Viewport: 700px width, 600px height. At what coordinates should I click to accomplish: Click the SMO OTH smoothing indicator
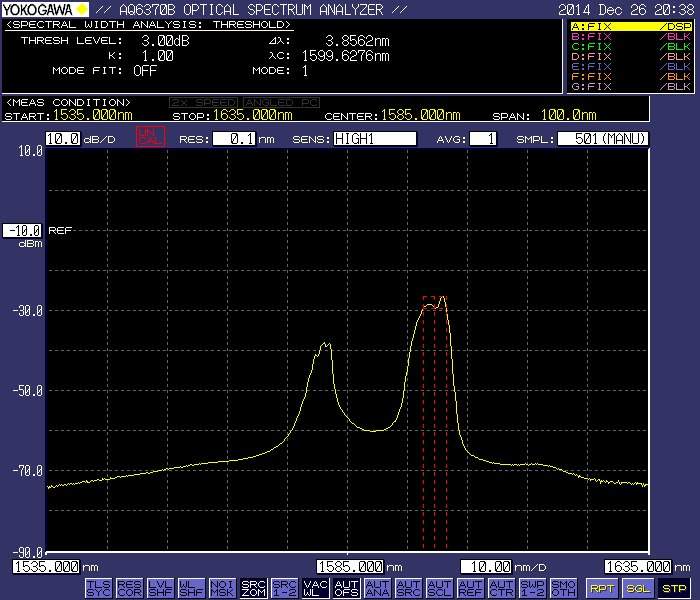tap(563, 588)
